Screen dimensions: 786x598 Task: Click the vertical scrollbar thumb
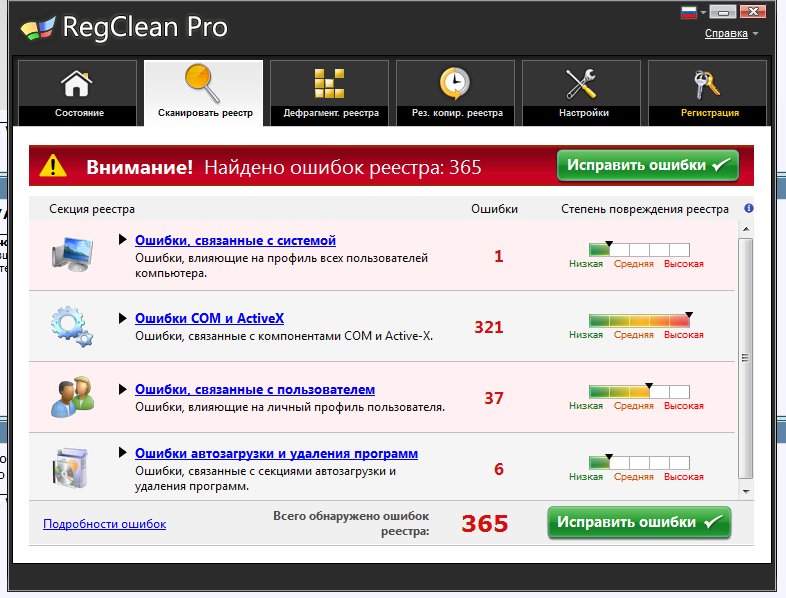pos(746,358)
